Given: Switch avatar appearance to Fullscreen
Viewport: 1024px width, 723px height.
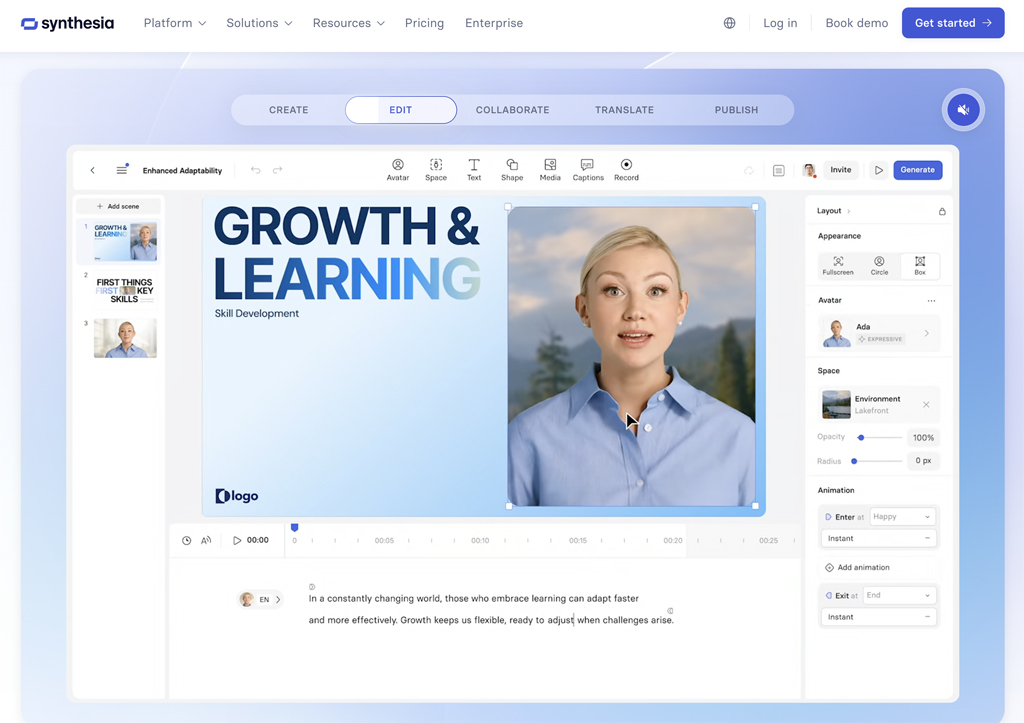Looking at the screenshot, I should 838,265.
